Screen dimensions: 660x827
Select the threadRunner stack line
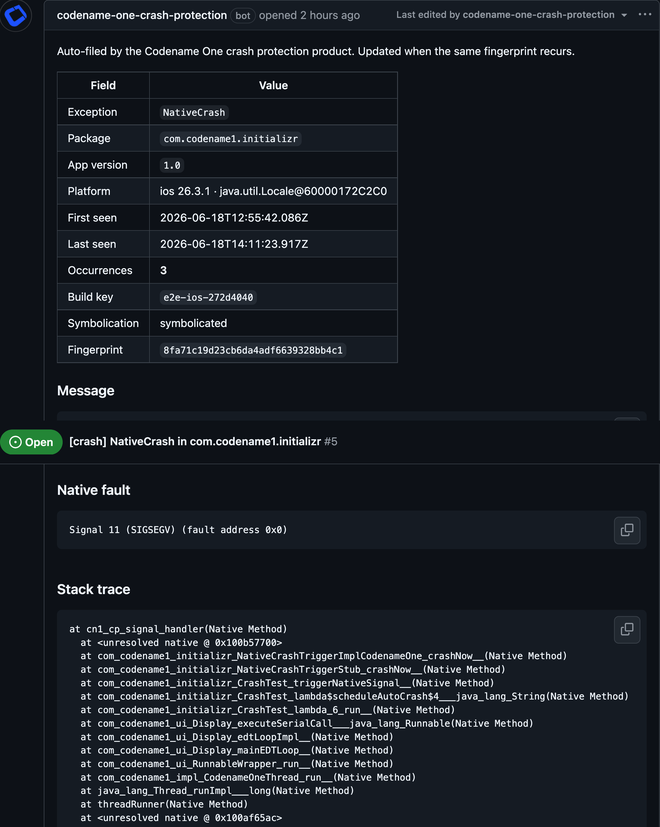coord(164,804)
